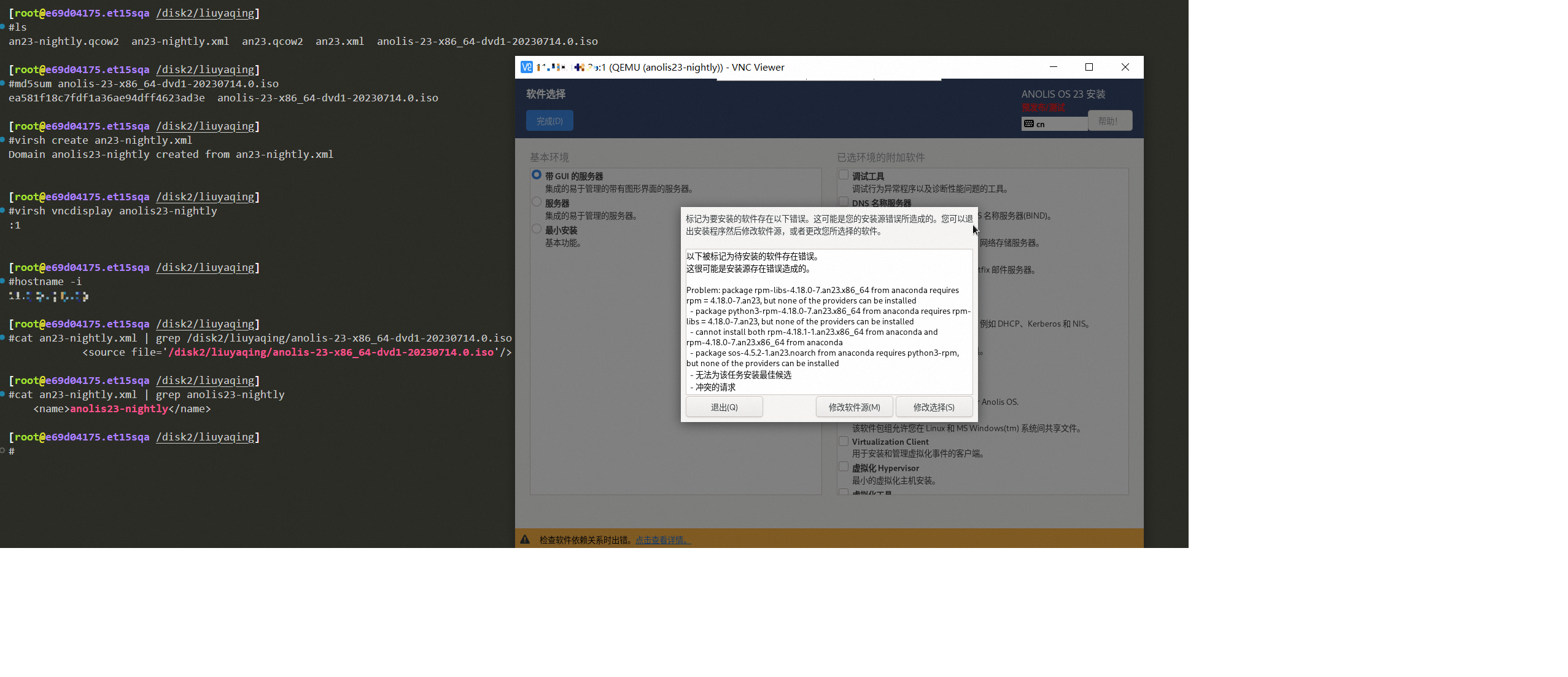
Task: Select 最小安装 radio button
Action: pyautogui.click(x=537, y=229)
